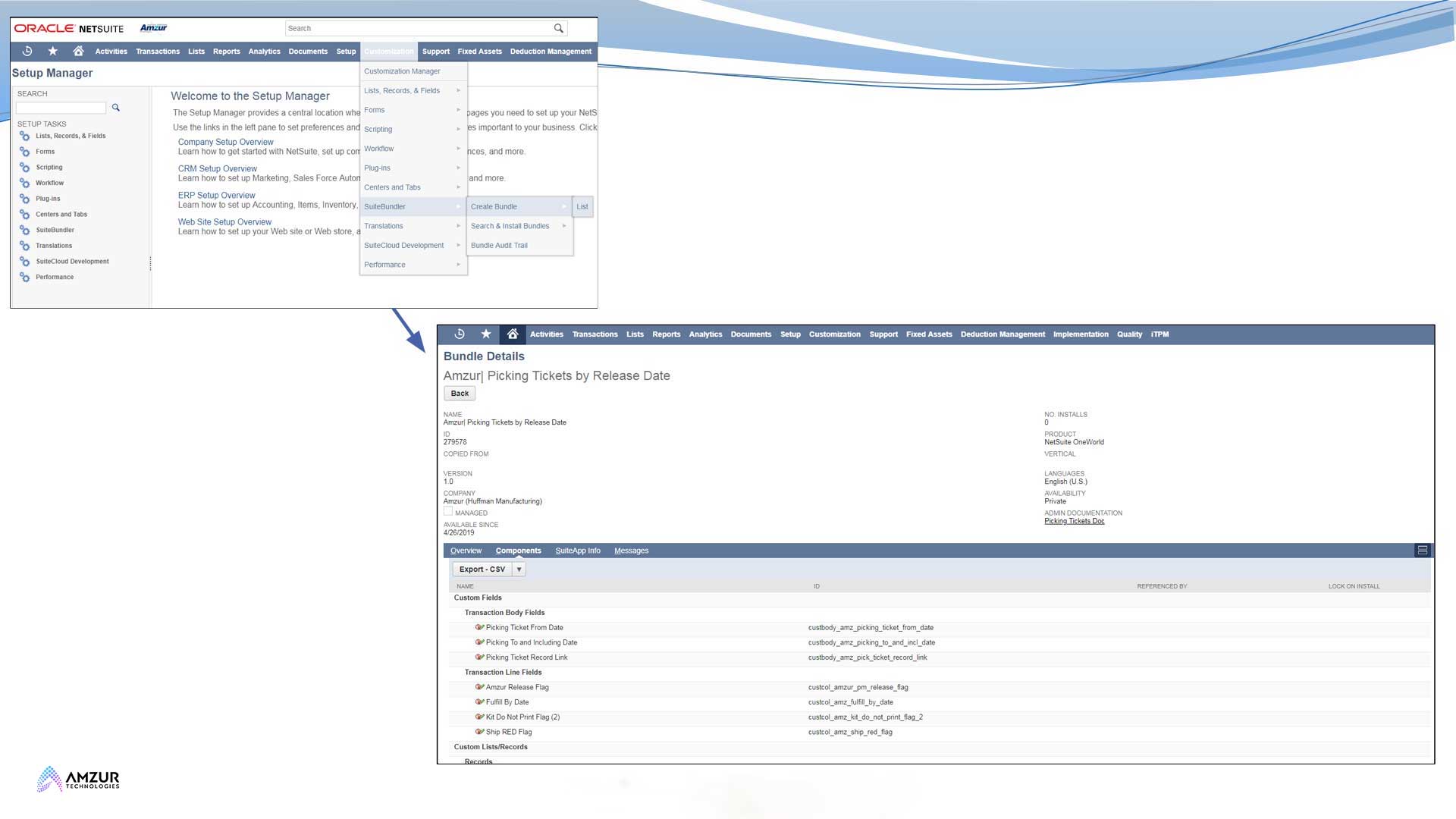
Task: Click gear icon beside Translations in sidebar
Action: [x=25, y=246]
